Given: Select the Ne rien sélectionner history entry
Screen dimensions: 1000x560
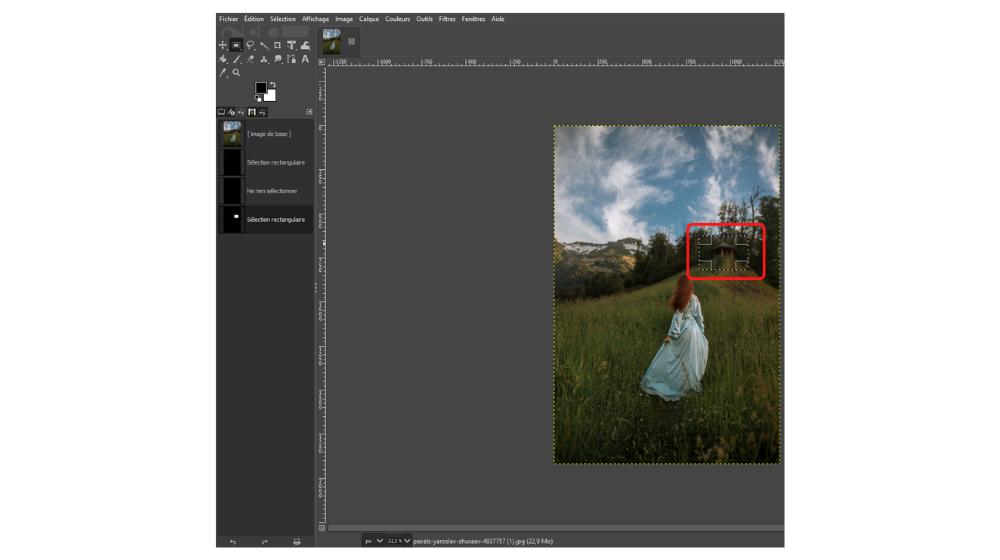Looking at the screenshot, I should (x=265, y=191).
